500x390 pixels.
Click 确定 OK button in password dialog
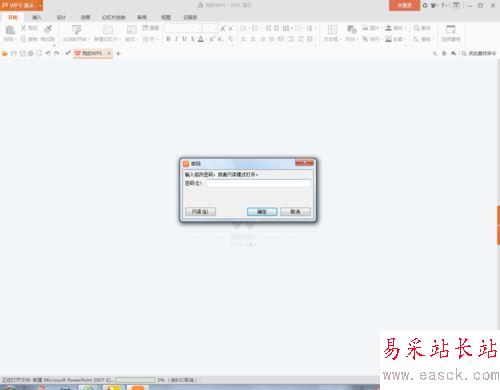click(x=262, y=212)
